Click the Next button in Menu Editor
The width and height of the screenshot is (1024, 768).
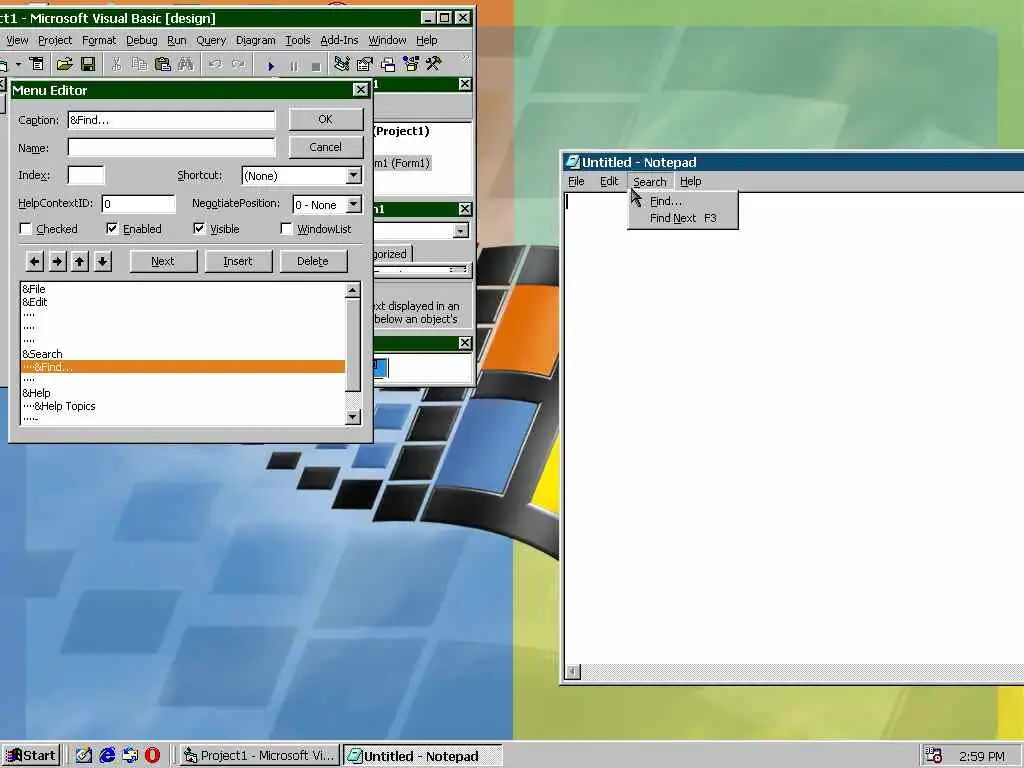click(x=163, y=261)
